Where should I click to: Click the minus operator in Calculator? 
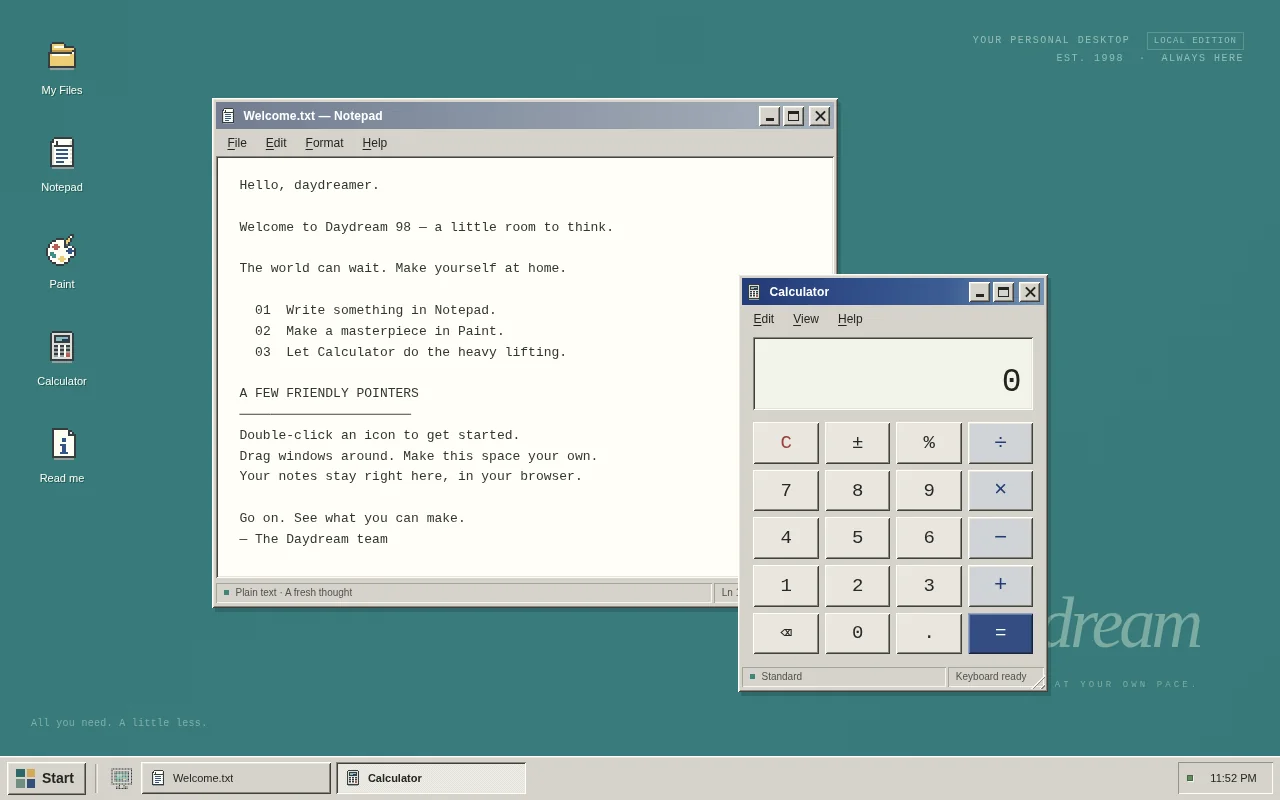coord(1000,538)
